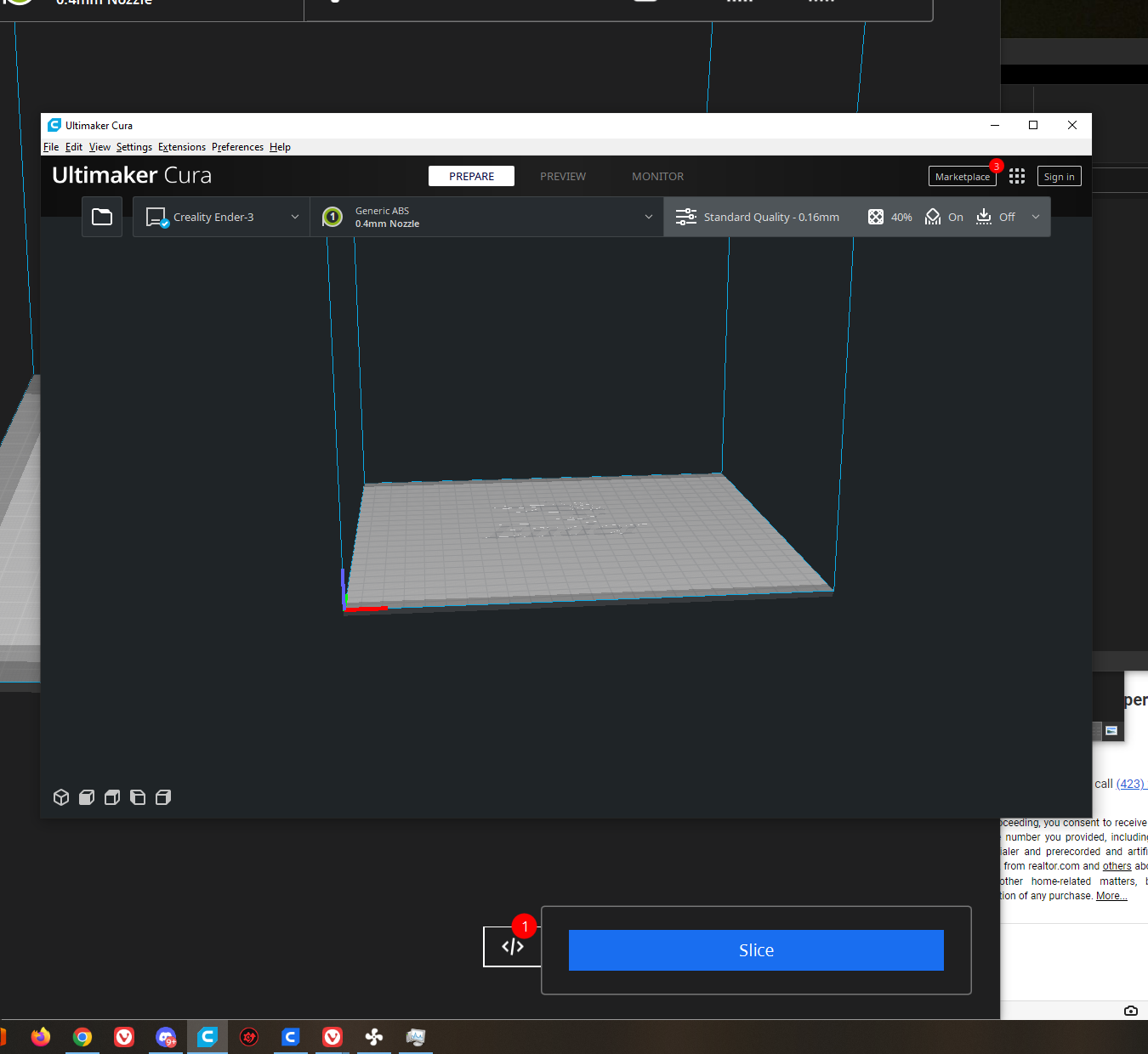The width and height of the screenshot is (1148, 1054).
Task: Switch to 3D perspective view cube icon
Action: 61,797
